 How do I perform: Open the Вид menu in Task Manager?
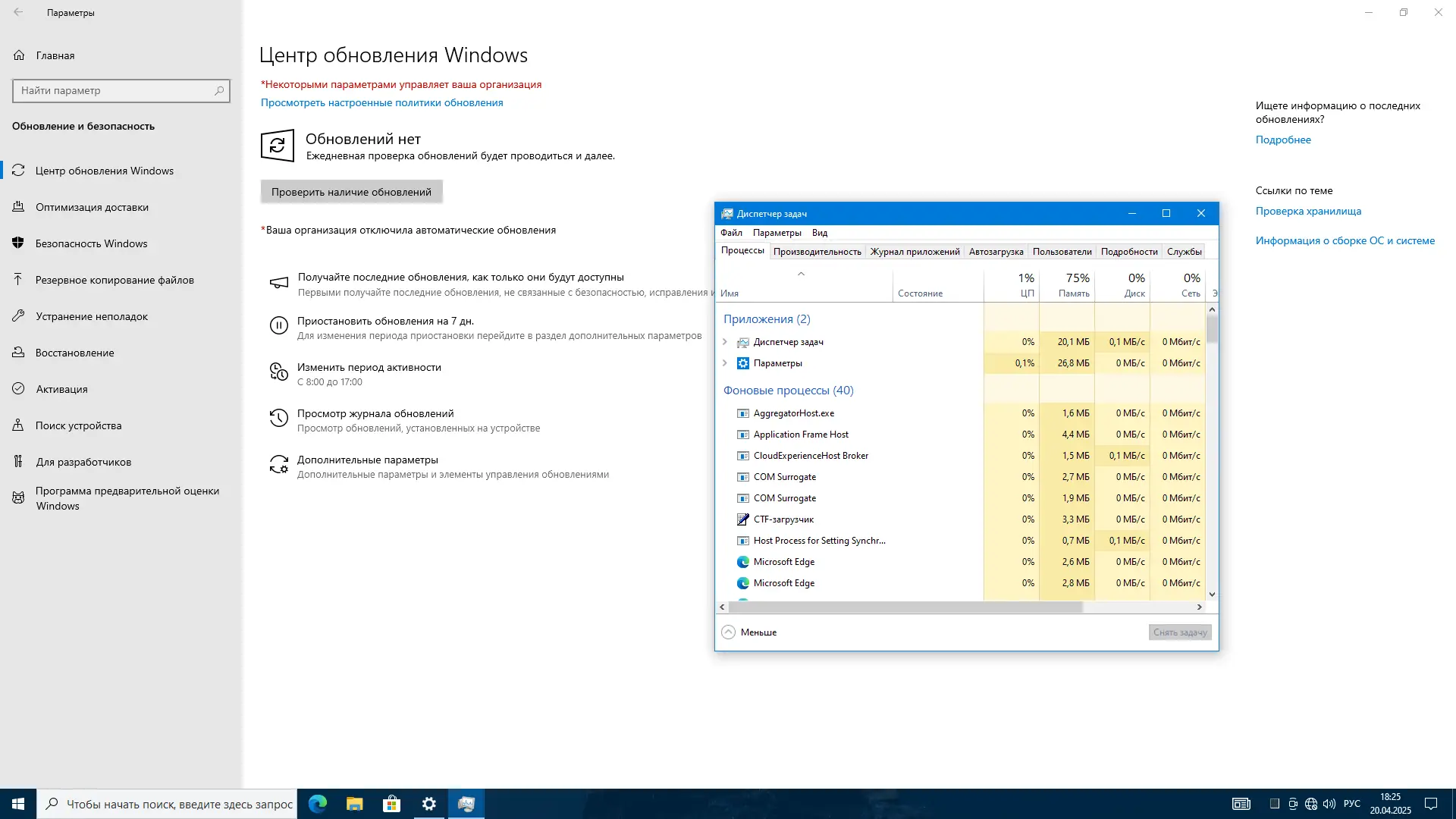(819, 233)
